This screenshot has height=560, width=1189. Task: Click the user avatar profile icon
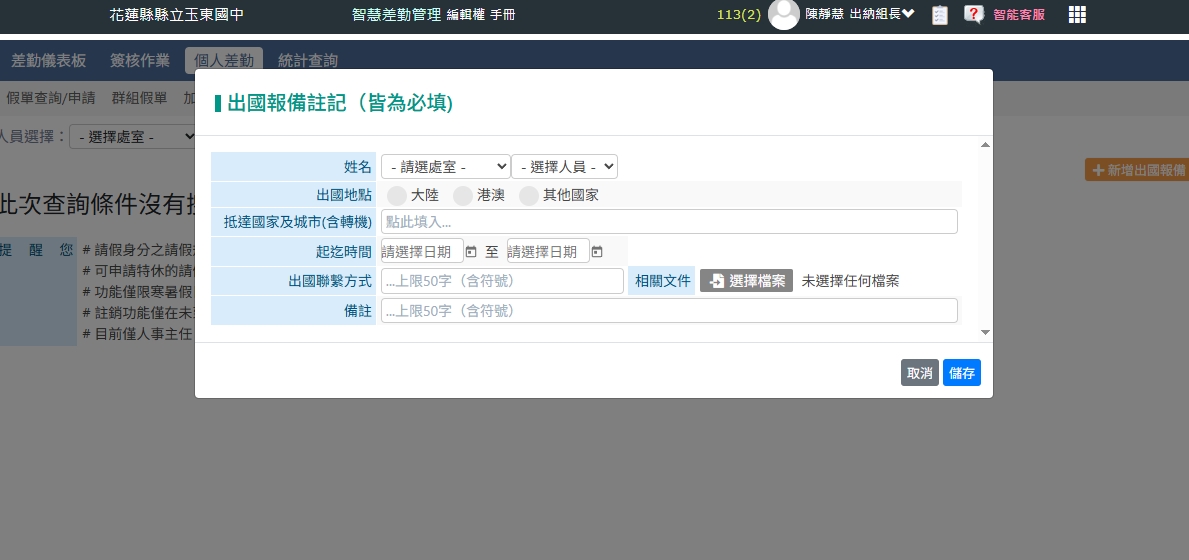(x=784, y=15)
